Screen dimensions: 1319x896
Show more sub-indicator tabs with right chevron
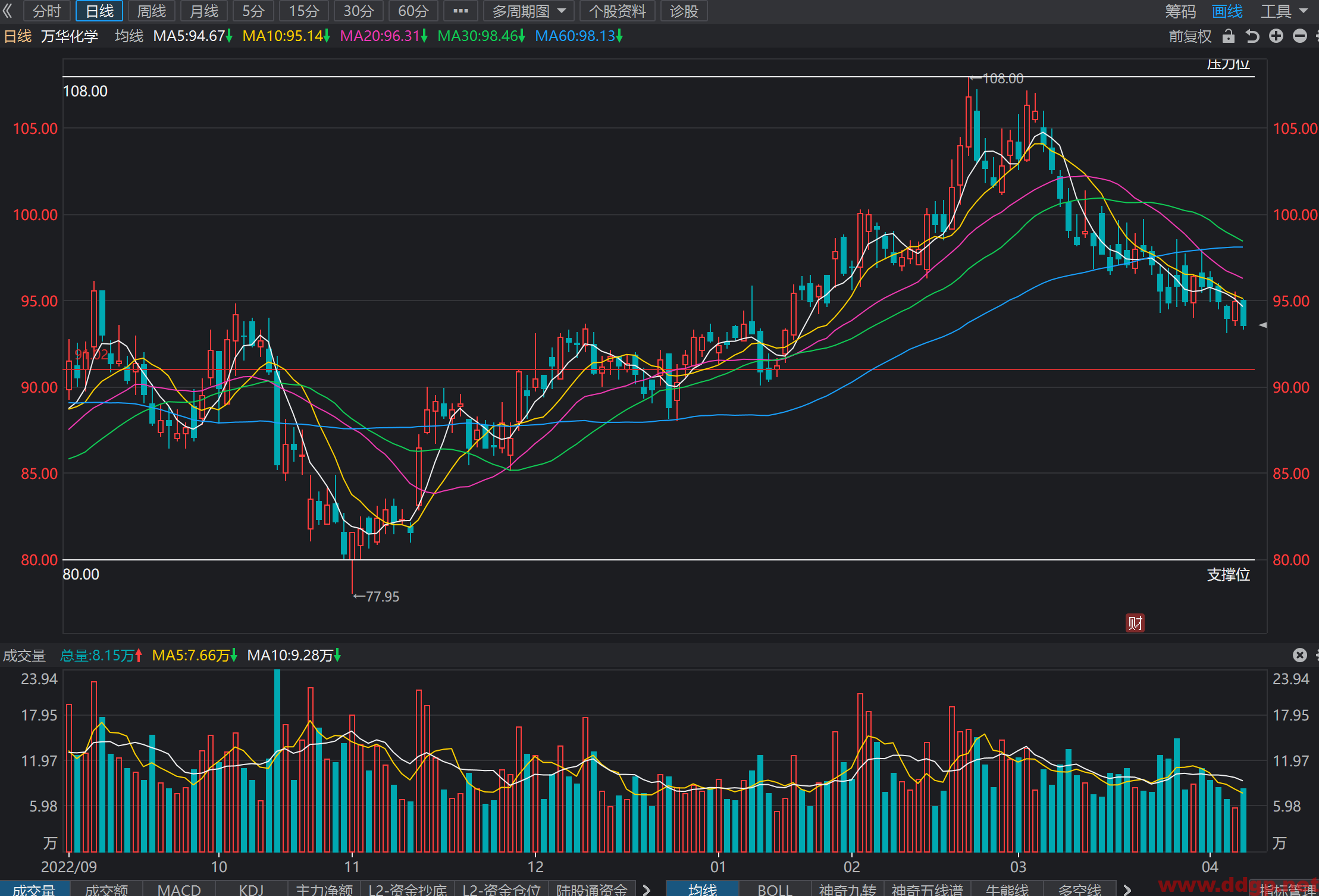click(647, 889)
